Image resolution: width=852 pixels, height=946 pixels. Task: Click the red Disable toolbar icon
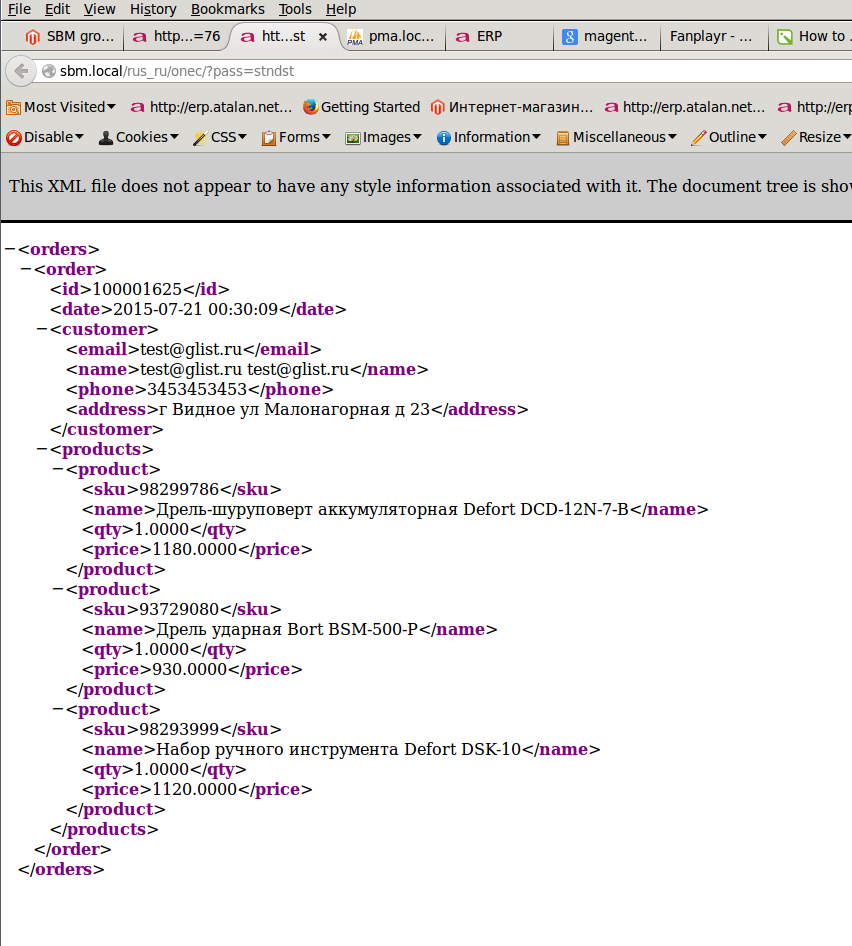14,138
